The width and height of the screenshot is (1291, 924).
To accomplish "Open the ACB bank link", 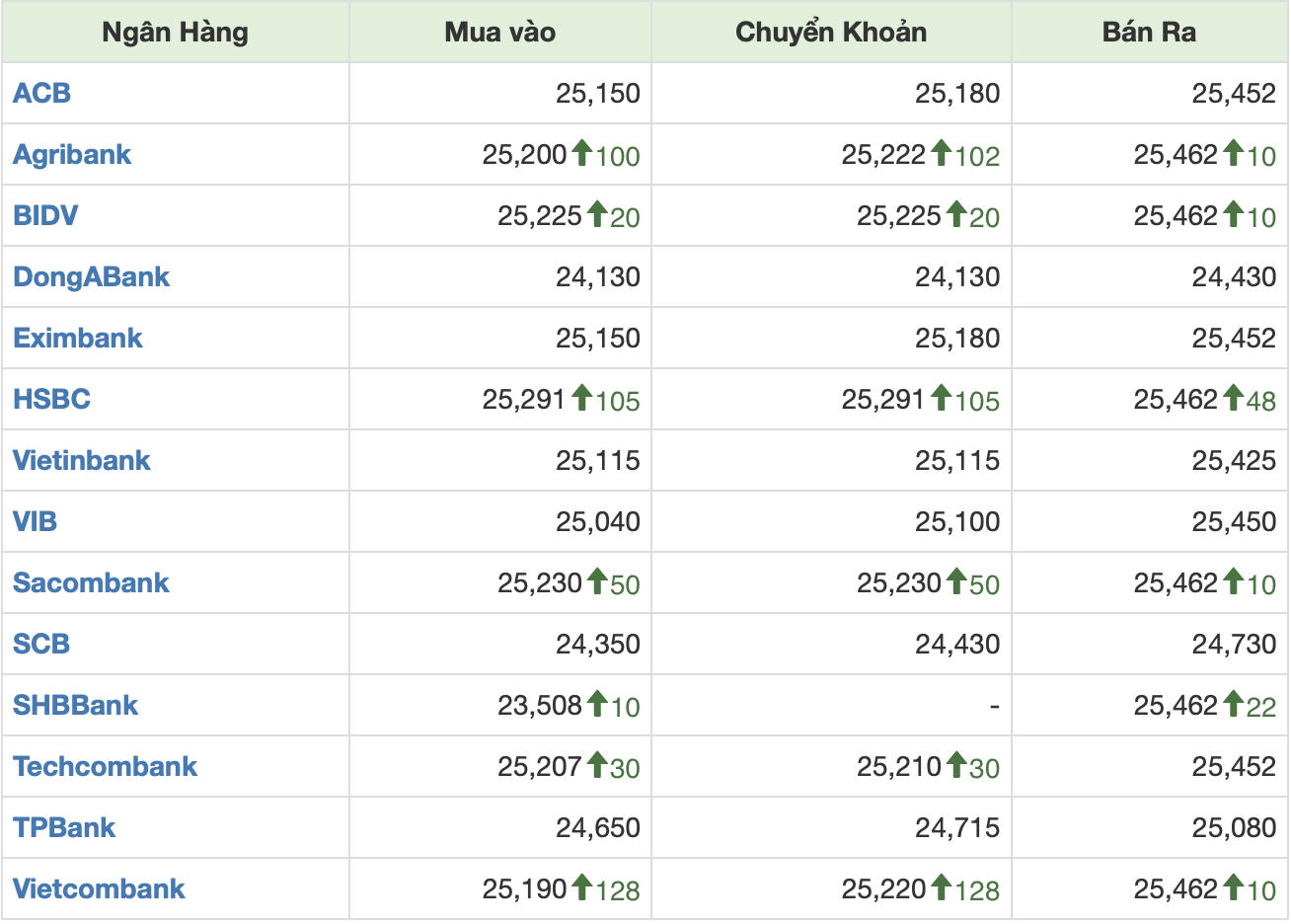I will click(x=41, y=93).
